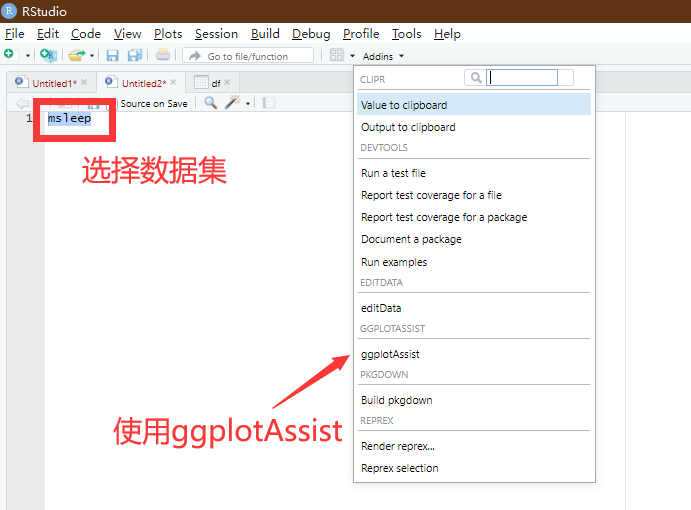
Task: Click the magnifier icon in Addins search
Action: coord(476,78)
